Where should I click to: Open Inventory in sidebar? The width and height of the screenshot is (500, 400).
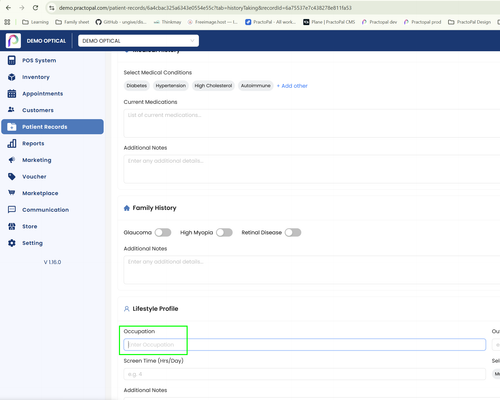(x=52, y=77)
